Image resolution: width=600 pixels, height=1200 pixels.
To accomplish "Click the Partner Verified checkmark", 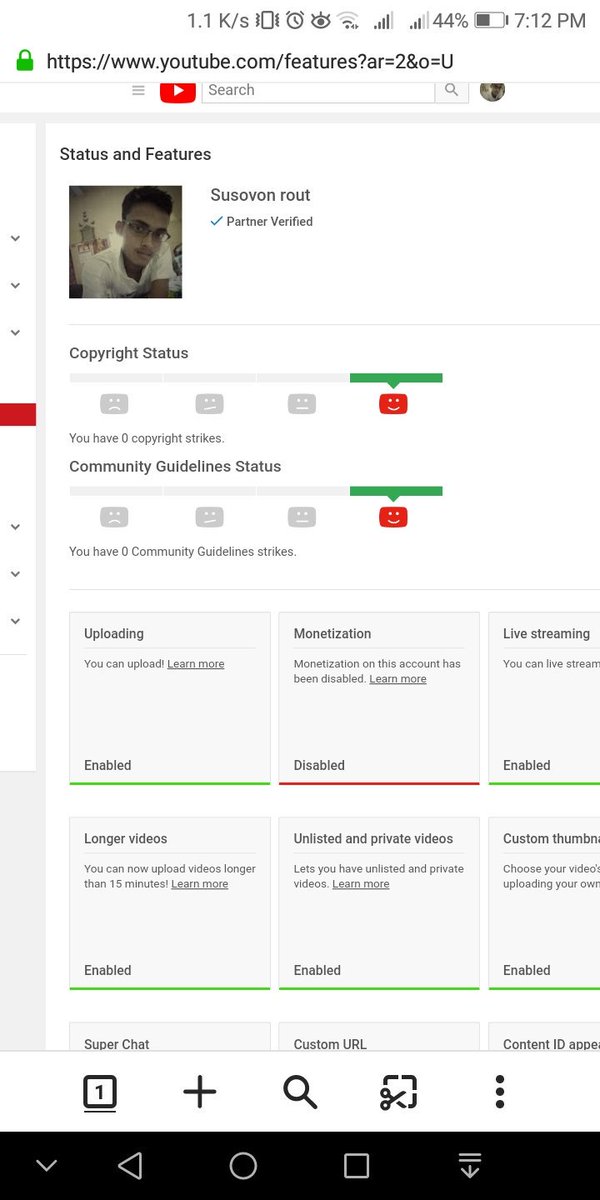I will pyautogui.click(x=216, y=222).
